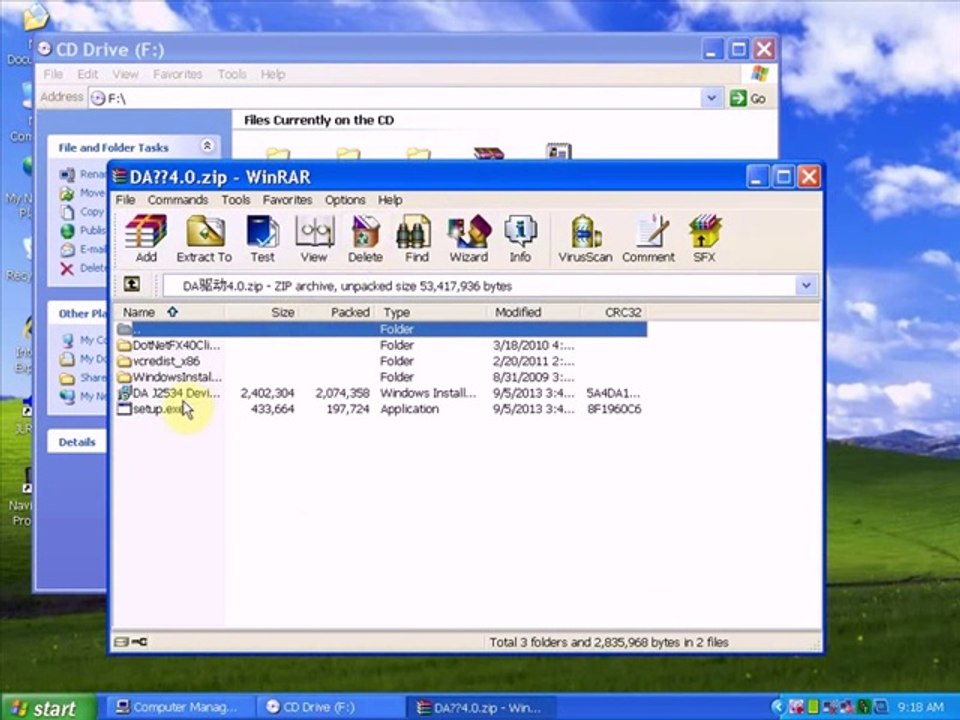Click the Windows Start button
Image resolution: width=960 pixels, height=720 pixels.
(48, 708)
